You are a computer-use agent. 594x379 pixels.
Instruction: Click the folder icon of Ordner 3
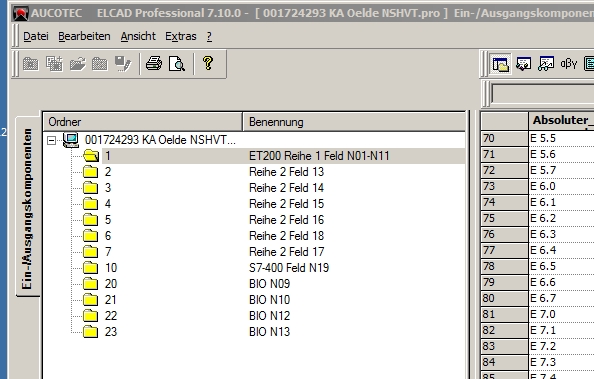(91, 188)
